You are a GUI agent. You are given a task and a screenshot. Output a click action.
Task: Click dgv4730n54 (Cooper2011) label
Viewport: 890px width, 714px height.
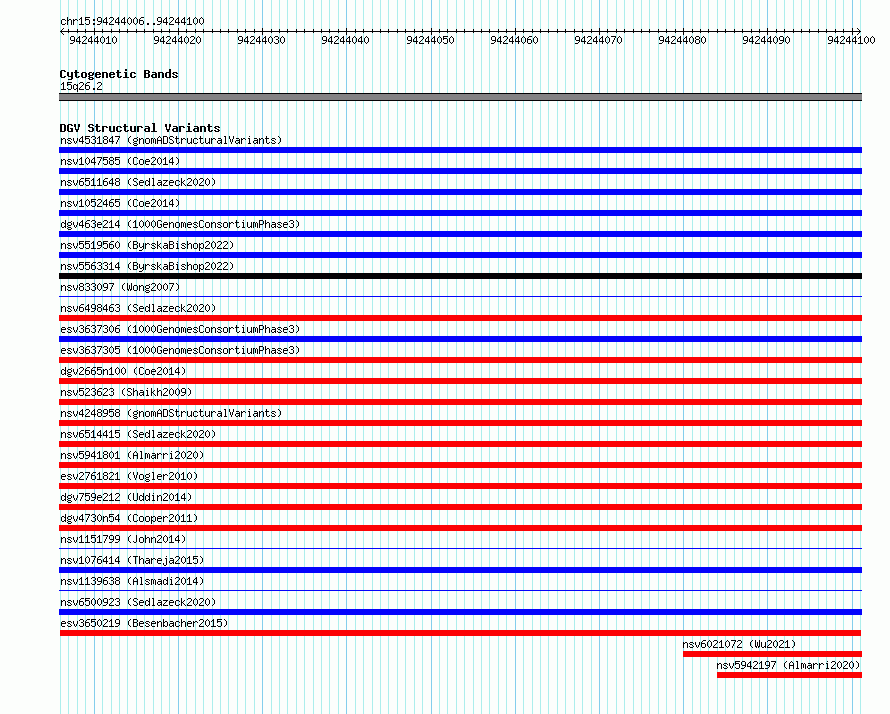click(x=129, y=518)
